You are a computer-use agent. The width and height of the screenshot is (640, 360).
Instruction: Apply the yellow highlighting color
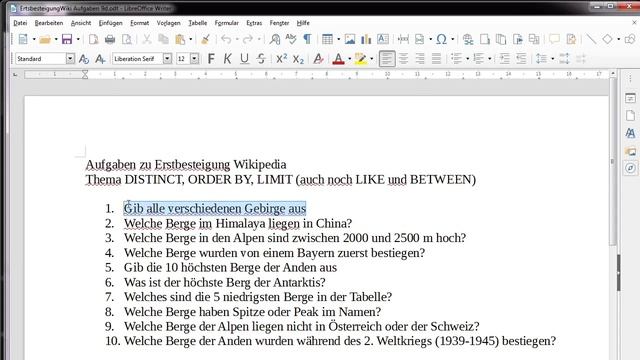pyautogui.click(x=360, y=59)
